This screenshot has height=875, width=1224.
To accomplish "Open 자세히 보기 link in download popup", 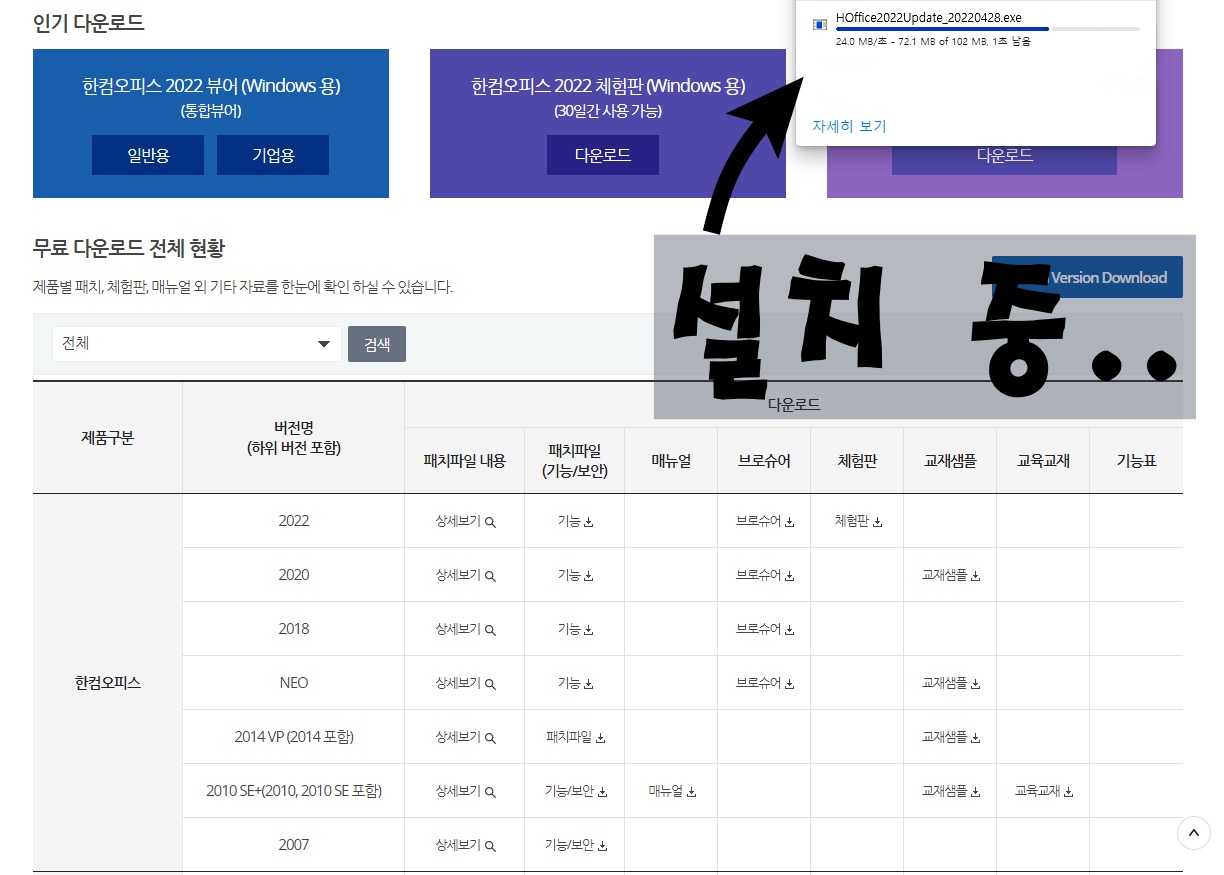I will [849, 126].
